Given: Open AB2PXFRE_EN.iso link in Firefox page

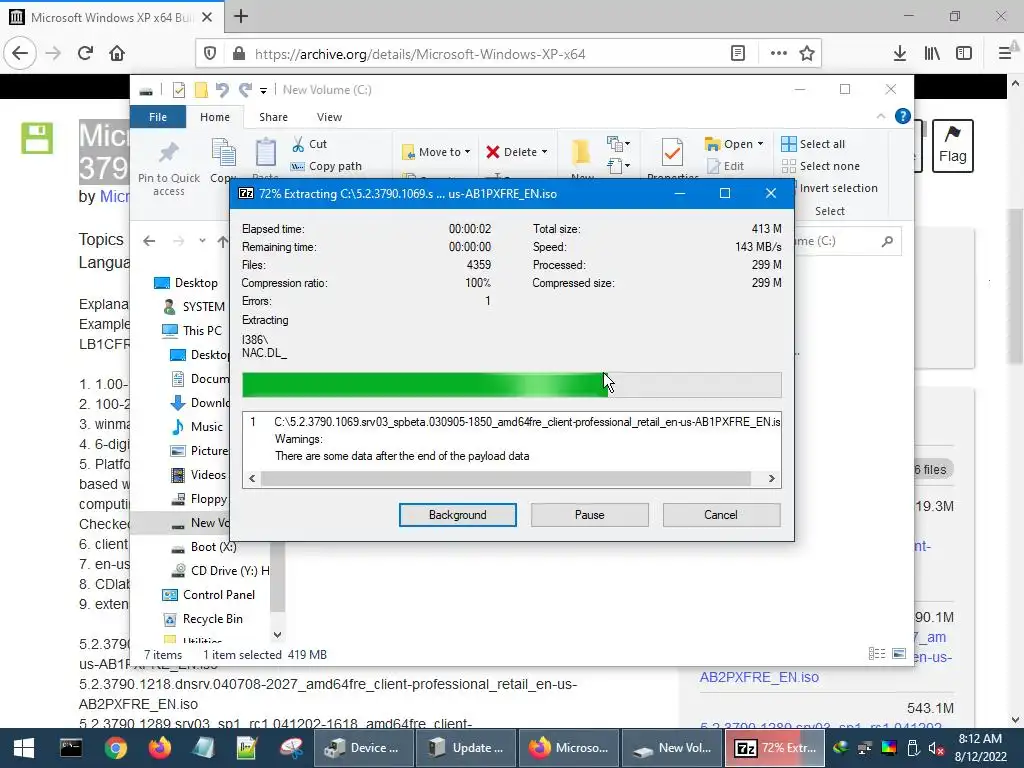Looking at the screenshot, I should click(759, 677).
